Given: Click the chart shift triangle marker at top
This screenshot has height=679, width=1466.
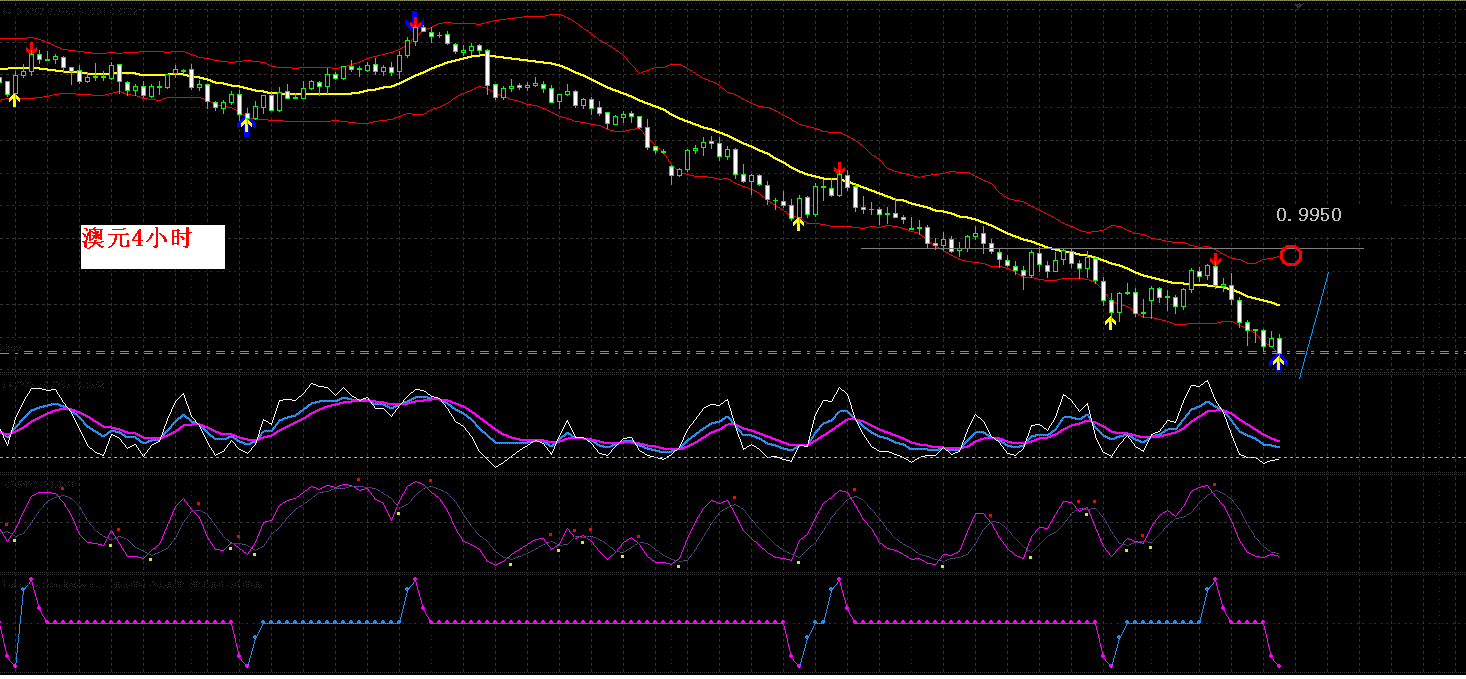Looking at the screenshot, I should [x=1298, y=7].
